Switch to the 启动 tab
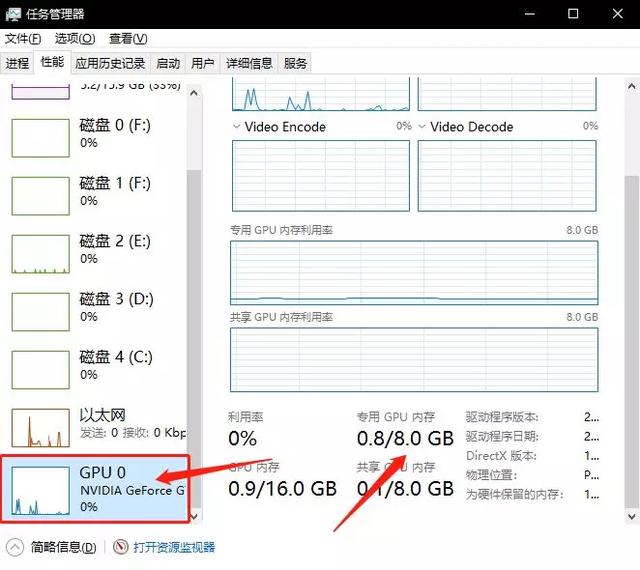Image resolution: width=640 pixels, height=570 pixels. (x=168, y=63)
